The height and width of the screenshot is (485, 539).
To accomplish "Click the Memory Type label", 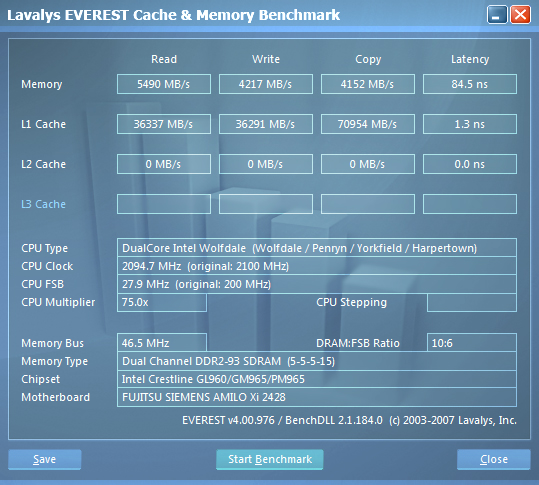I will pos(54,361).
